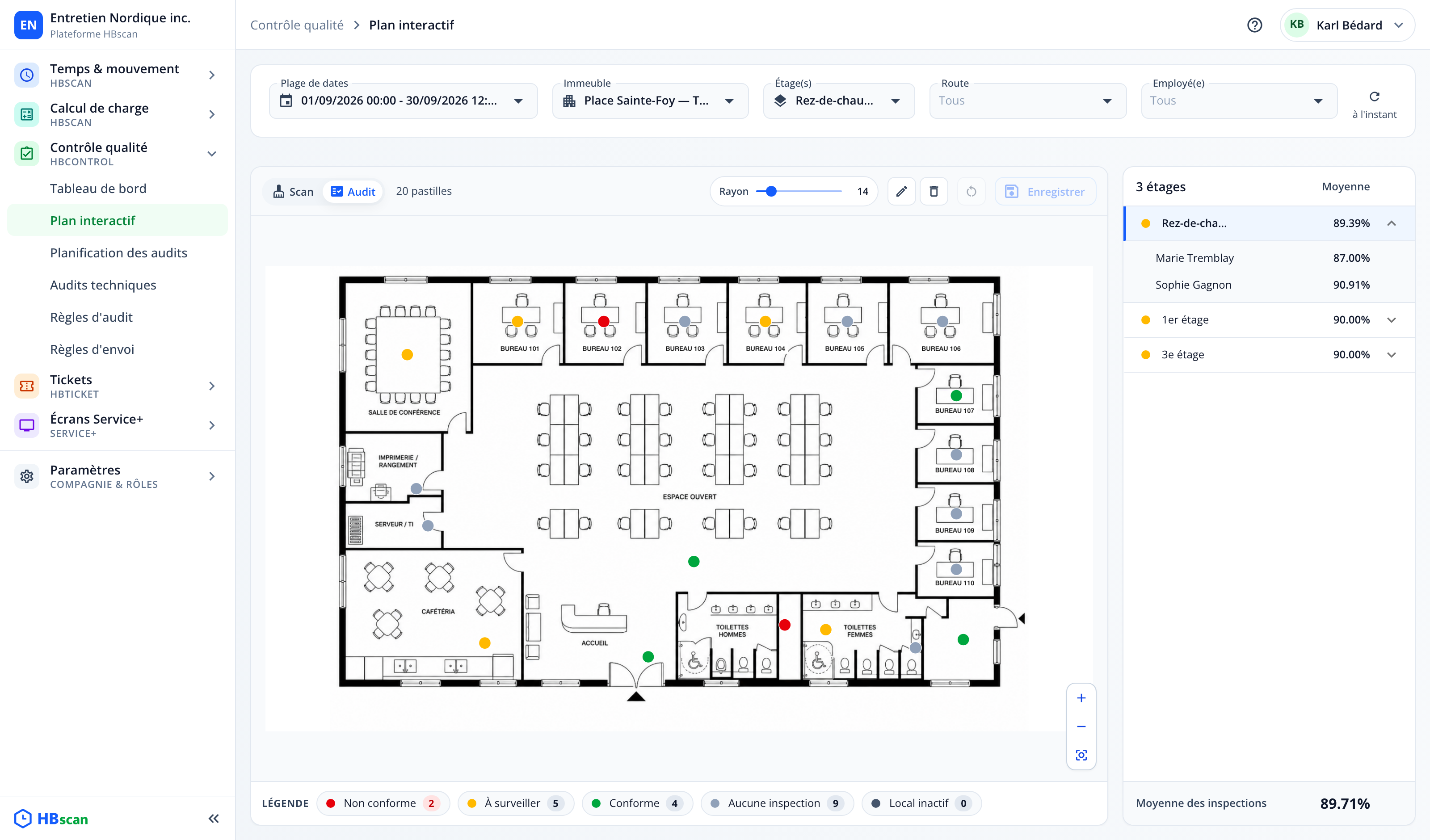This screenshot has width=1430, height=840.
Task: Click the Tickets icon in sidebar
Action: click(26, 386)
